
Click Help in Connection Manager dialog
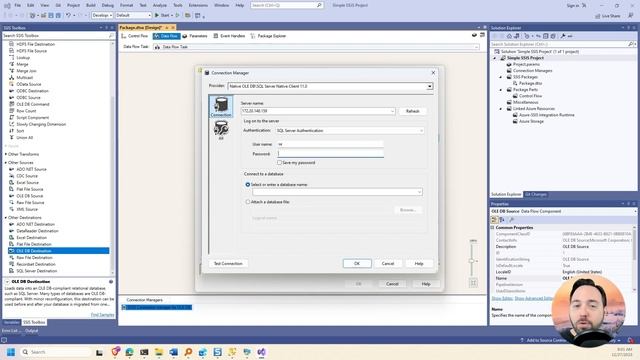tap(419, 264)
